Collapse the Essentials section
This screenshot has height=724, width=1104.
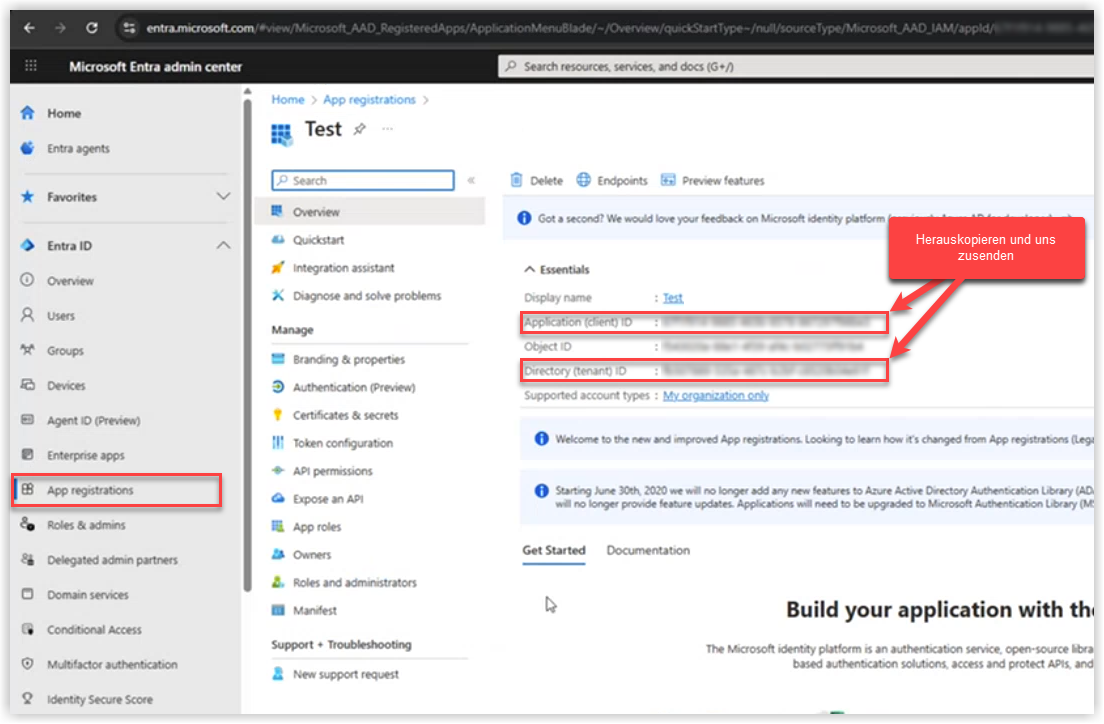point(529,269)
